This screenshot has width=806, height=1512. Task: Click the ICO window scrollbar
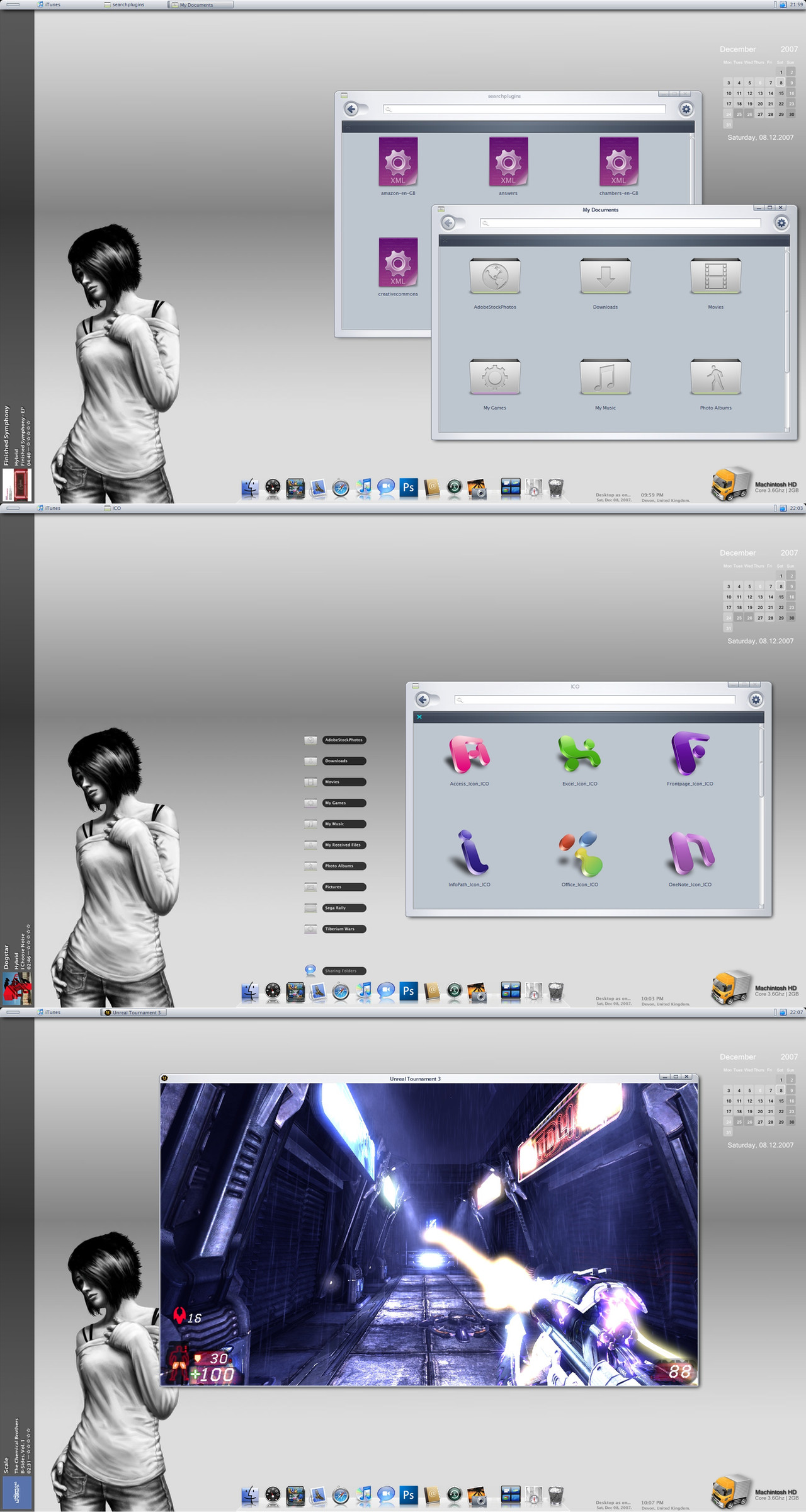point(761,762)
